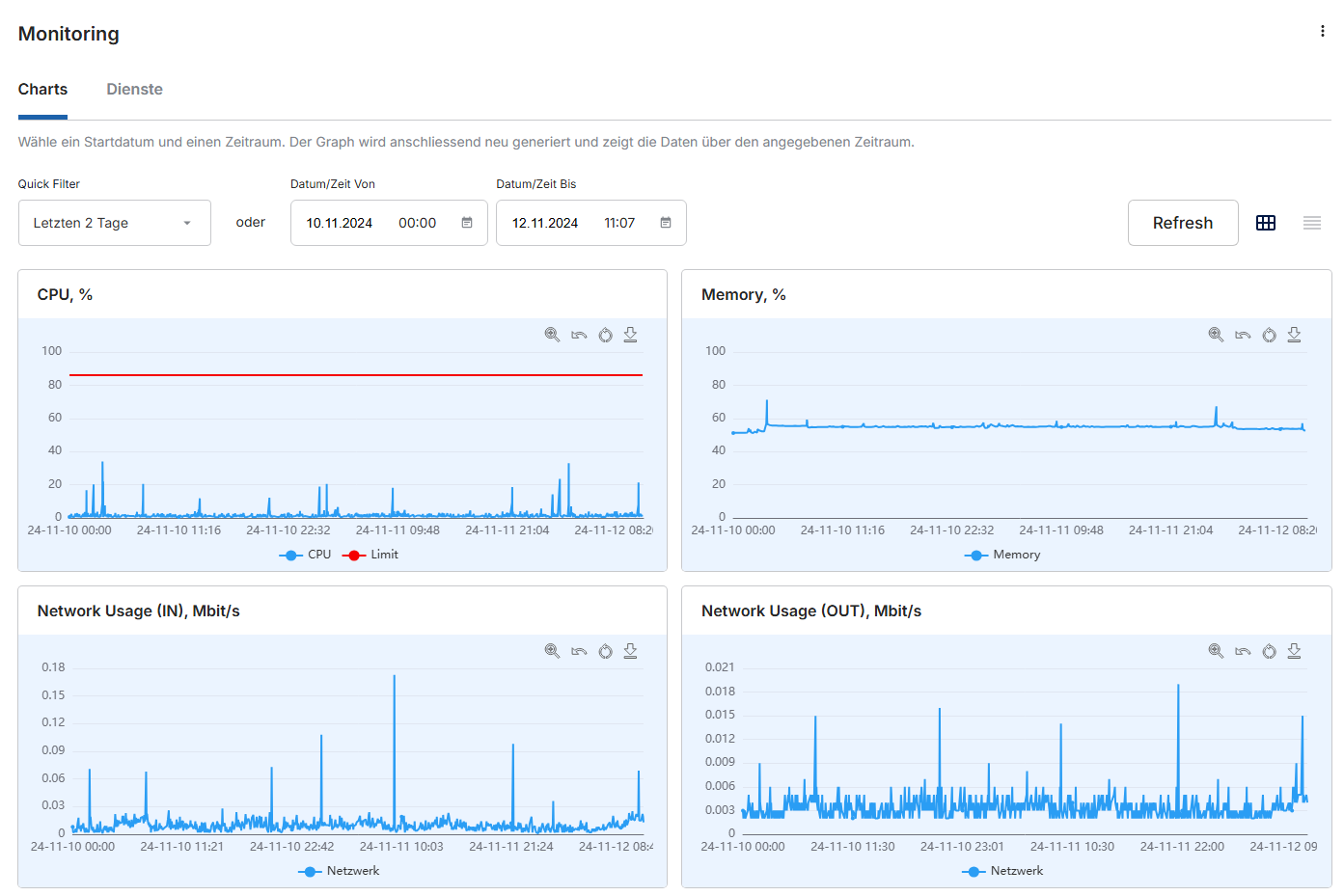Edit start date 10.11.2024 field
The height and width of the screenshot is (896, 1344).
pyautogui.click(x=339, y=223)
